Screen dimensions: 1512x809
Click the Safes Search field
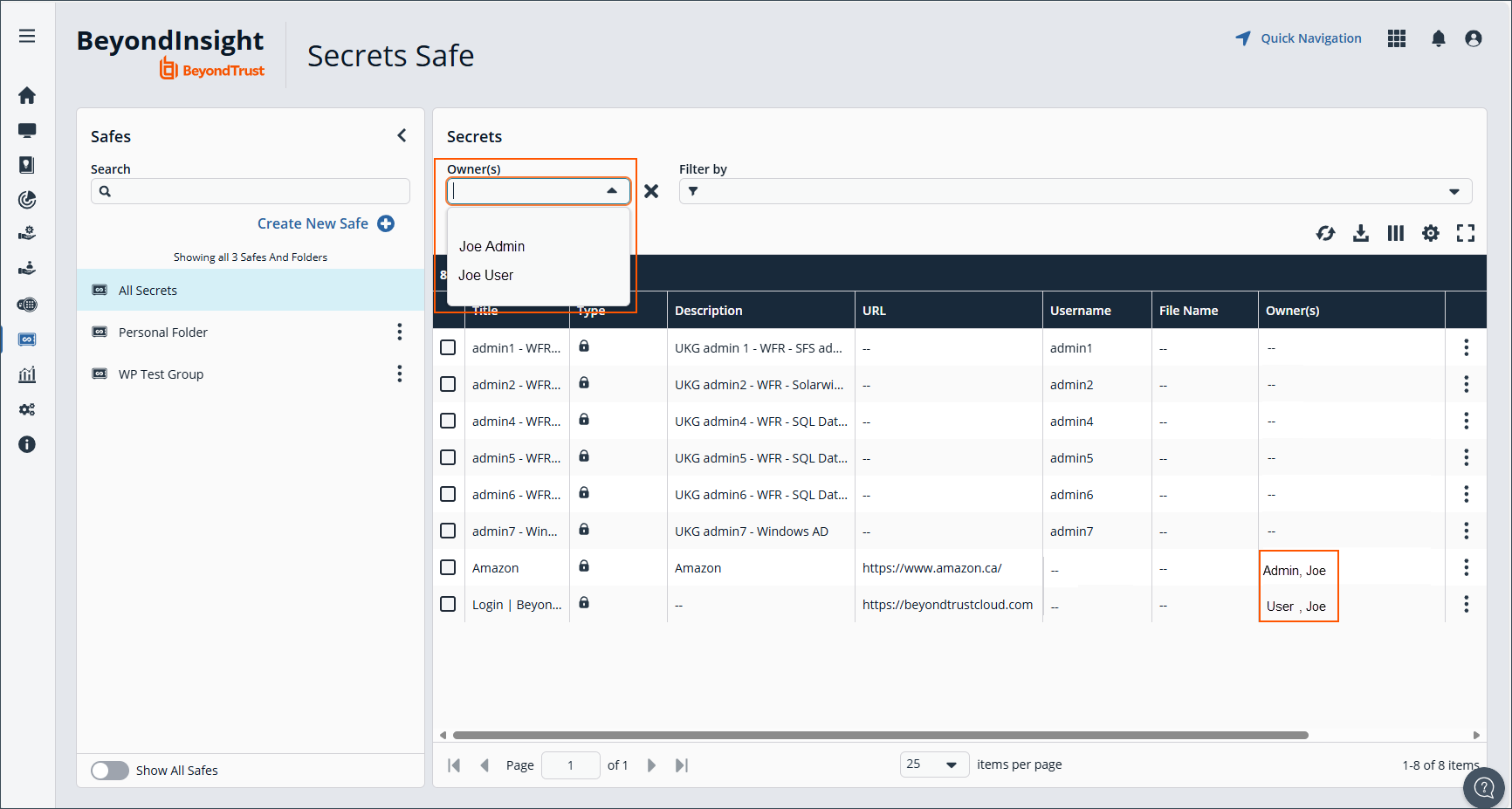[251, 191]
